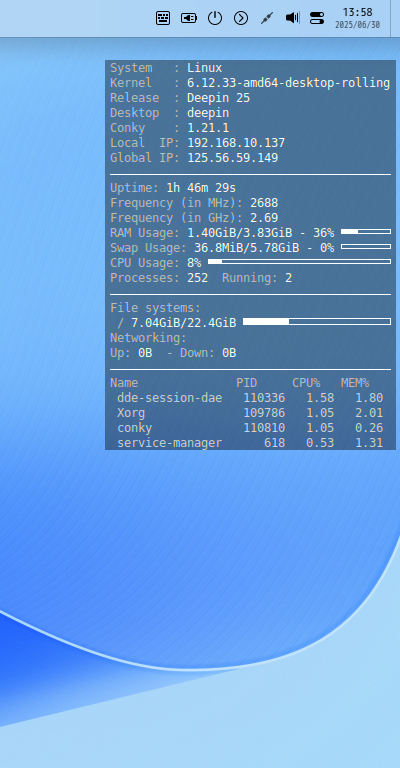Click the date 2025/06/30
This screenshot has width=400, height=768.
tap(357, 25)
